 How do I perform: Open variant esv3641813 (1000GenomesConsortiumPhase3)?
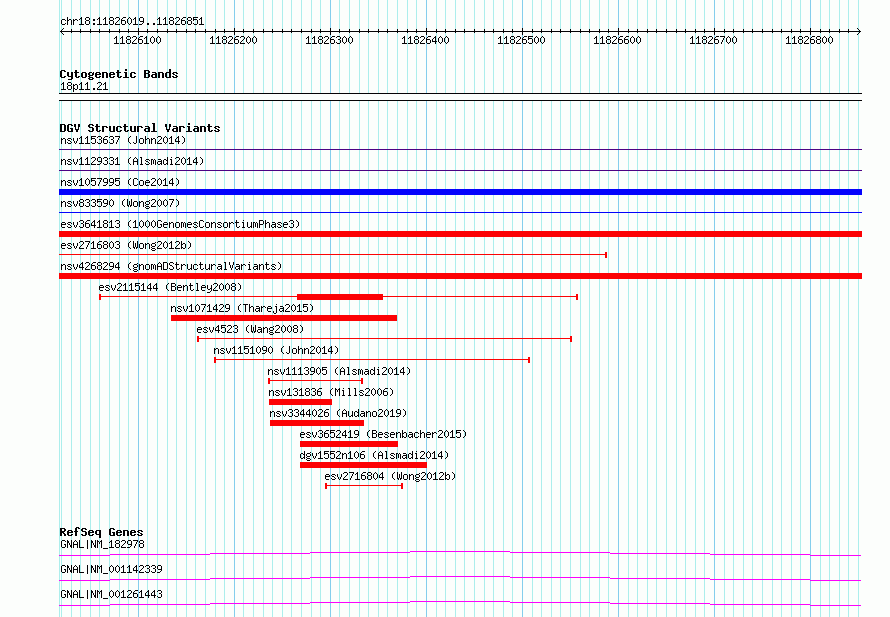pyautogui.click(x=180, y=224)
